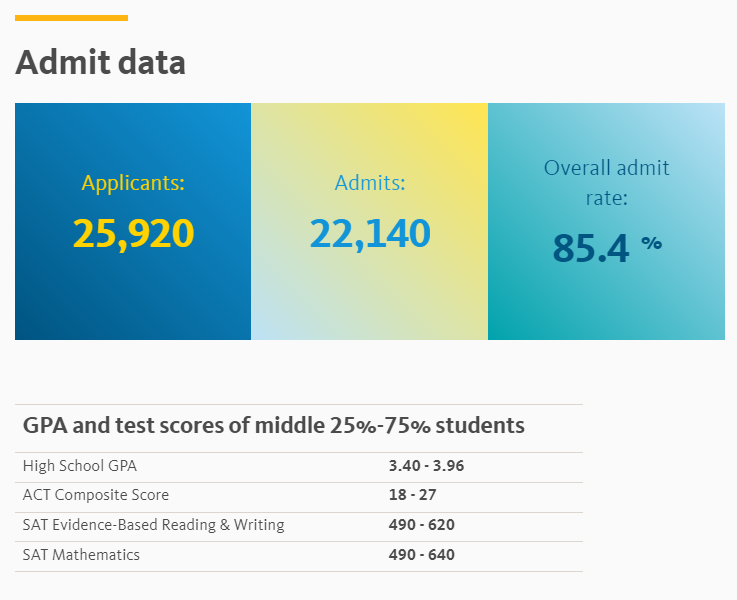737x600 pixels.
Task: Click the SAT Mathematics row label
Action: 81,555
